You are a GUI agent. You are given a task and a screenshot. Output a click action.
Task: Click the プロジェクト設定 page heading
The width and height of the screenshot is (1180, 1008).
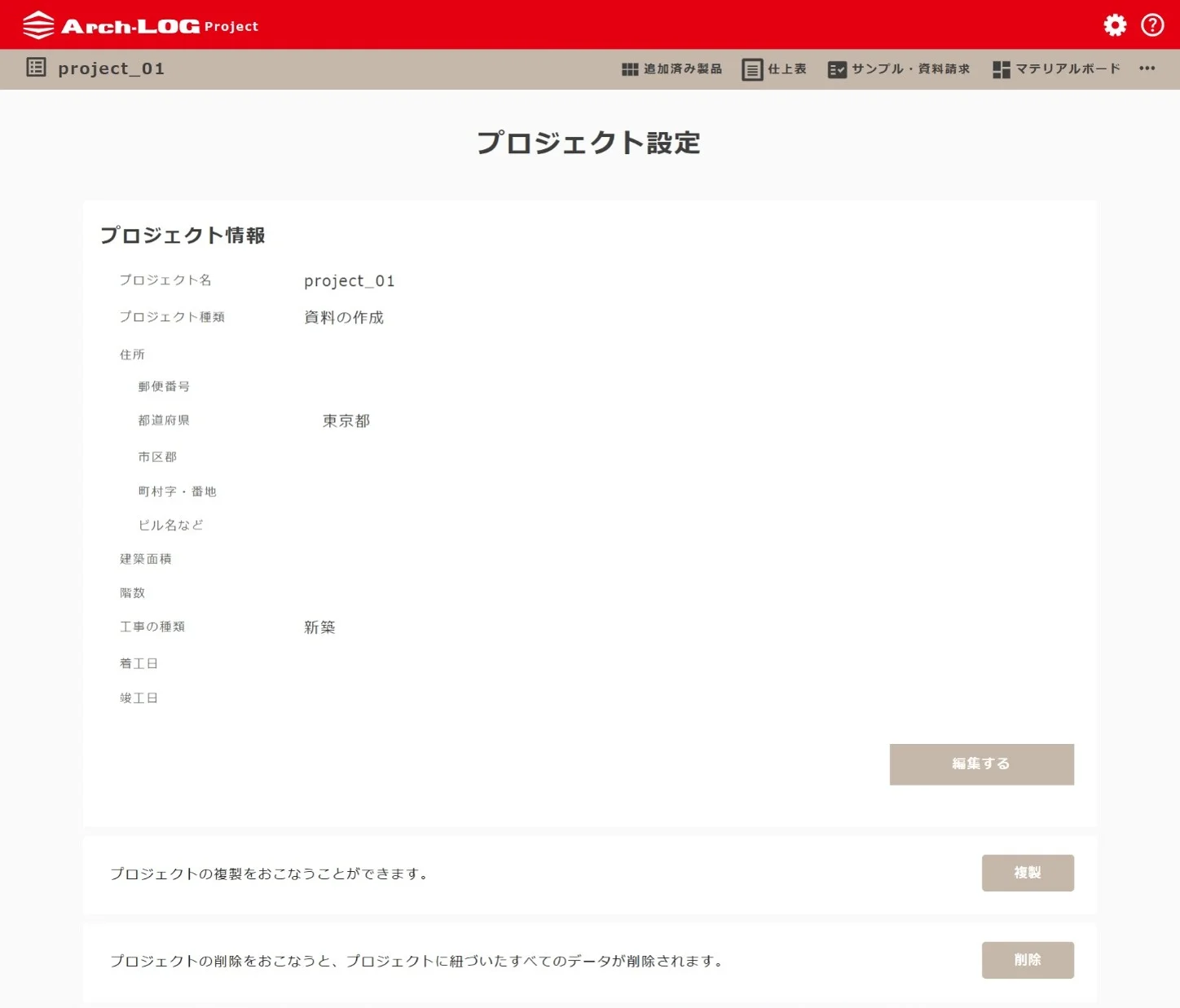(x=589, y=143)
